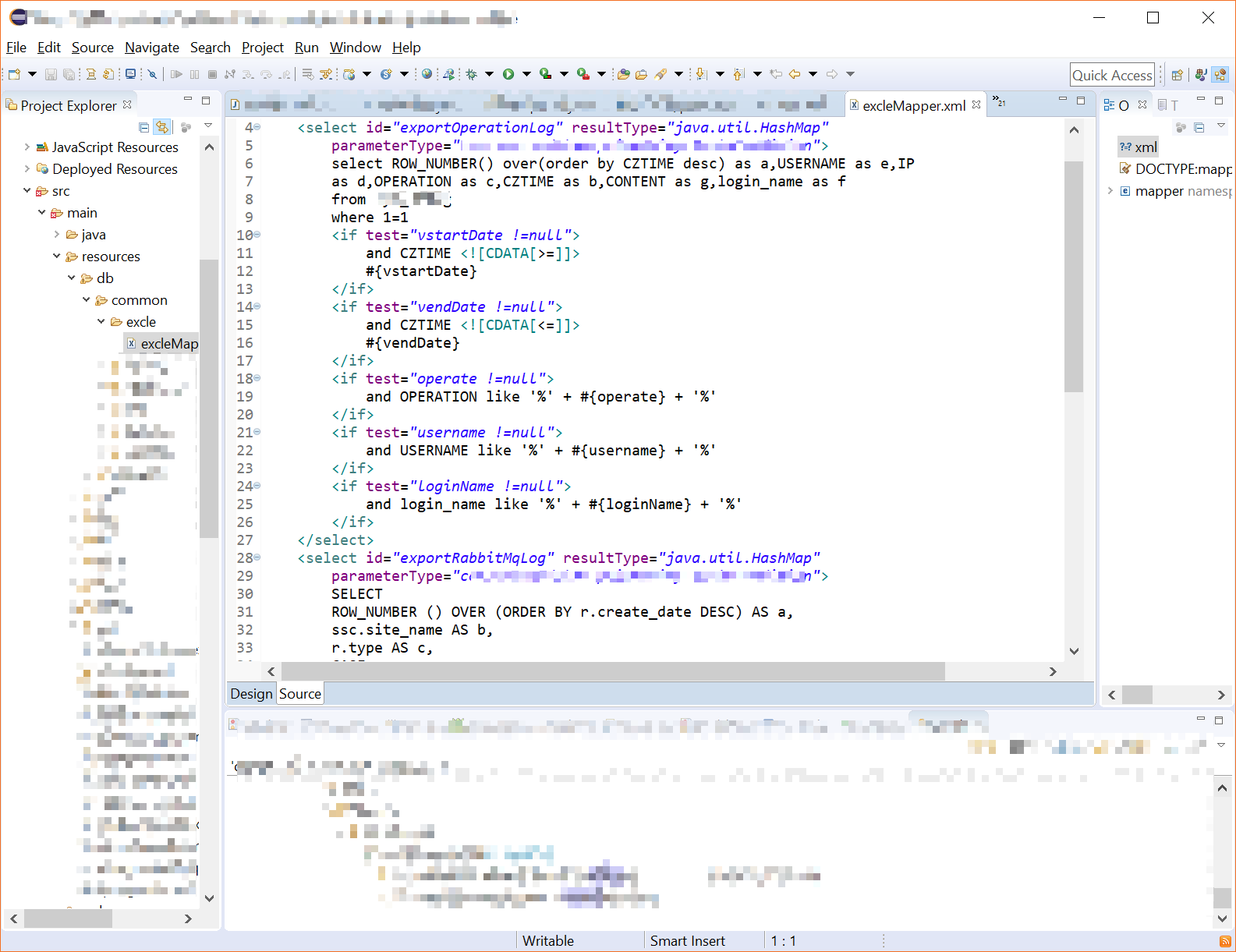Screen dimensions: 1236x952
Task: Expand the JavaScript Resources tree node
Action: (x=27, y=147)
